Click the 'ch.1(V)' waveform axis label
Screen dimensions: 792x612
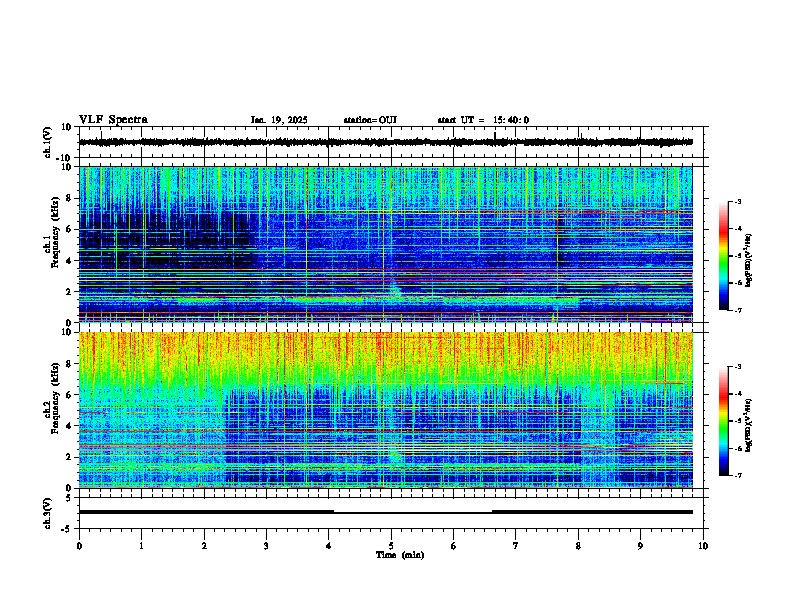click(49, 142)
